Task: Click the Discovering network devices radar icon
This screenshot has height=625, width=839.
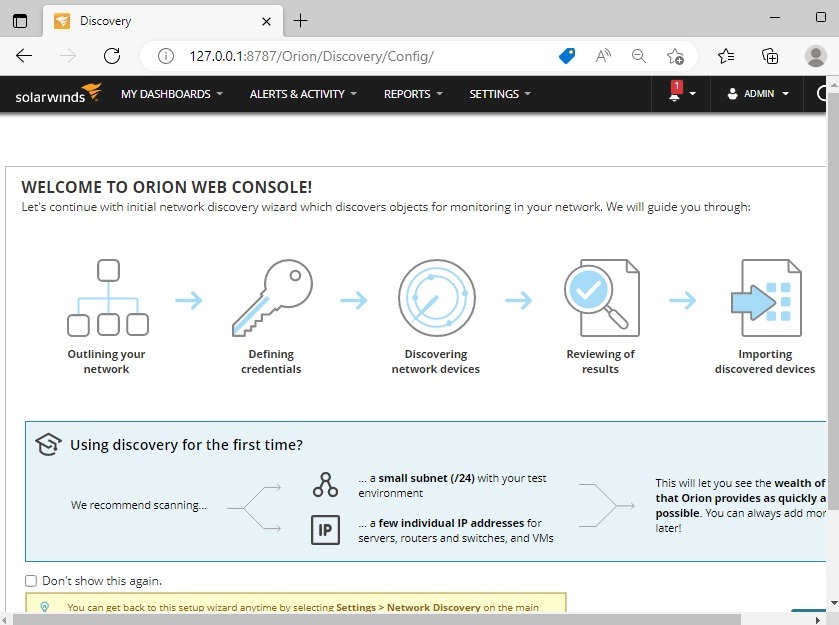Action: pos(437,298)
